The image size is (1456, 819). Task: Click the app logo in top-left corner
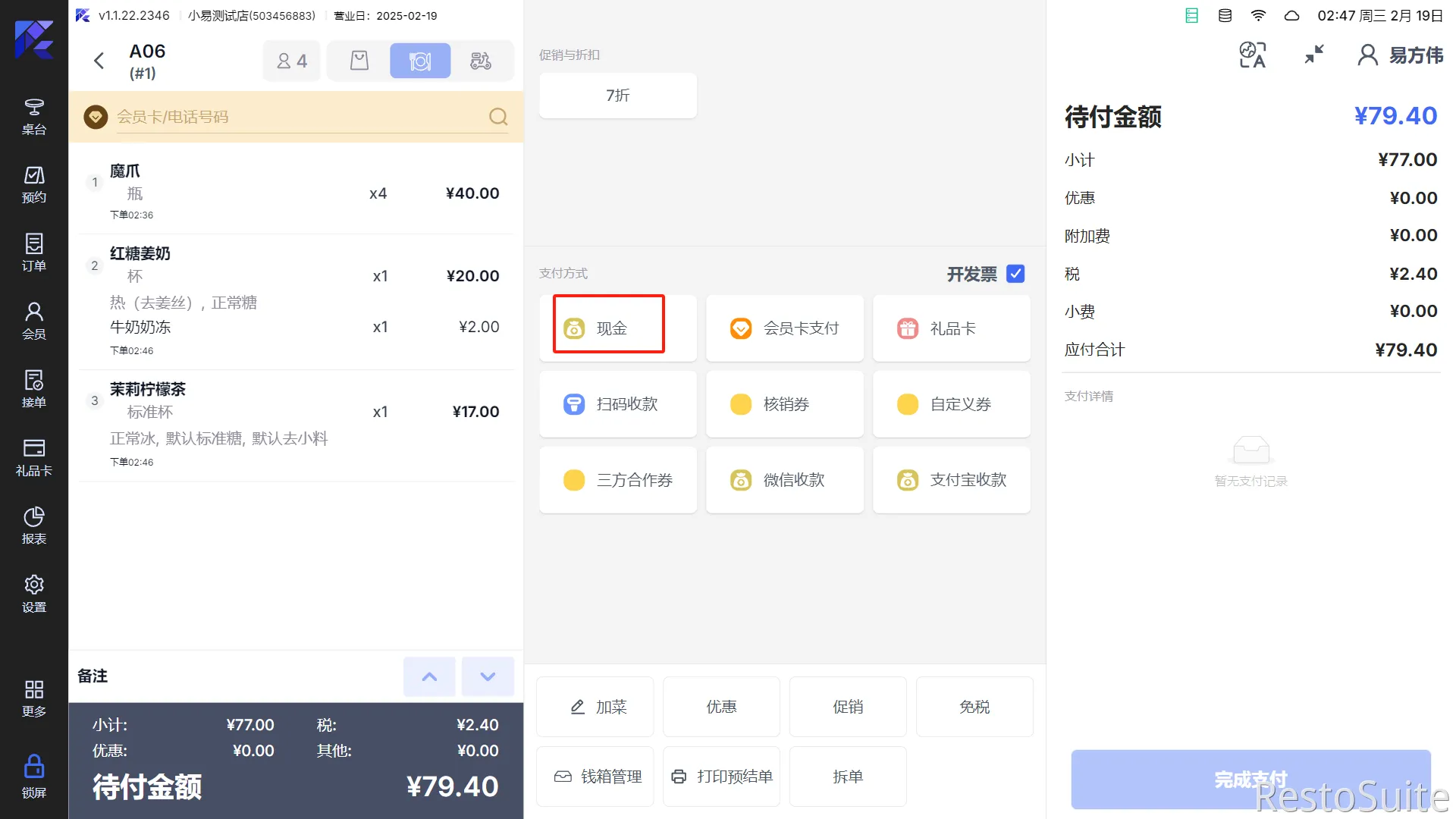34,39
